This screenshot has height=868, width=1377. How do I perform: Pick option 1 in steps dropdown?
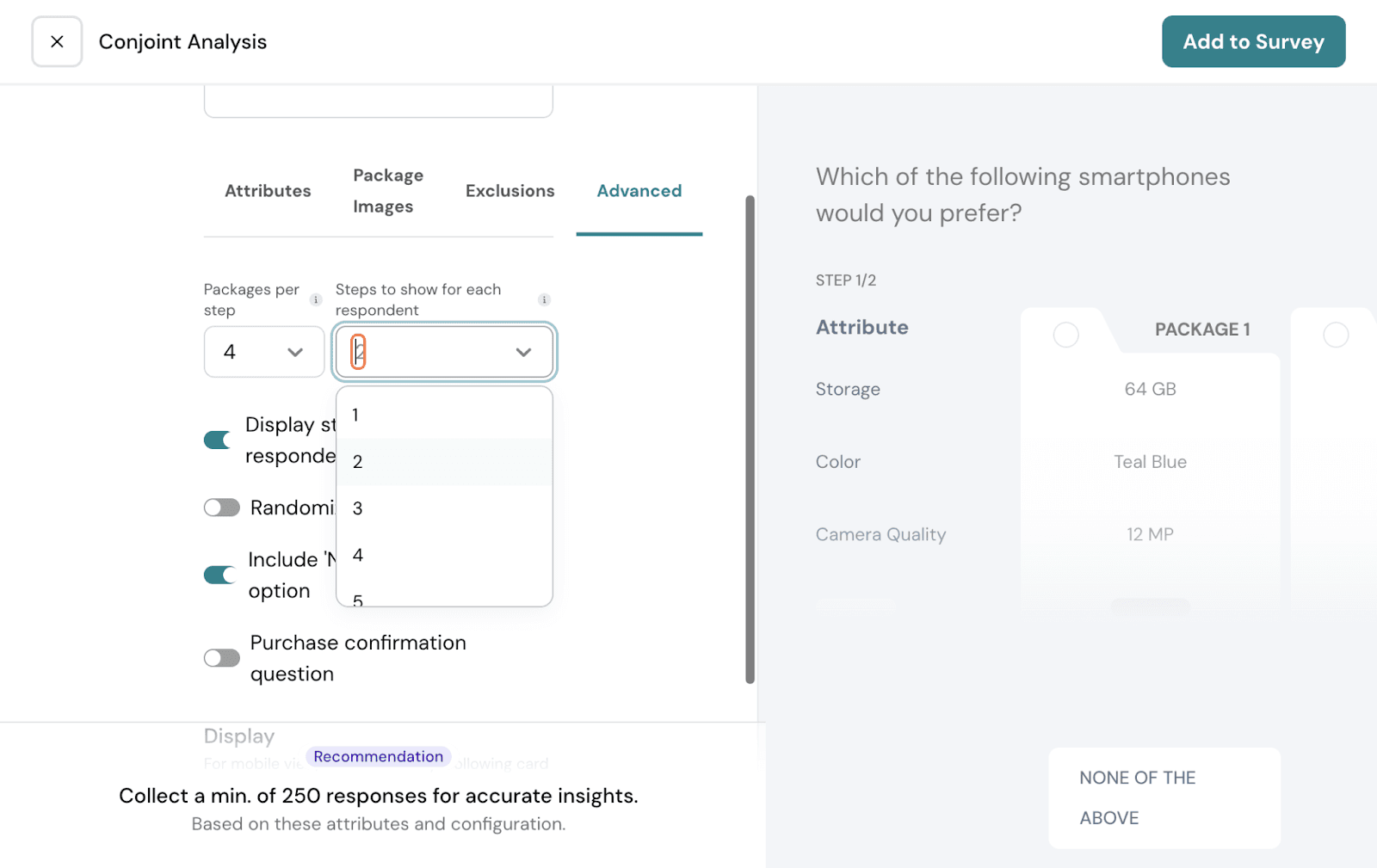[x=355, y=416]
